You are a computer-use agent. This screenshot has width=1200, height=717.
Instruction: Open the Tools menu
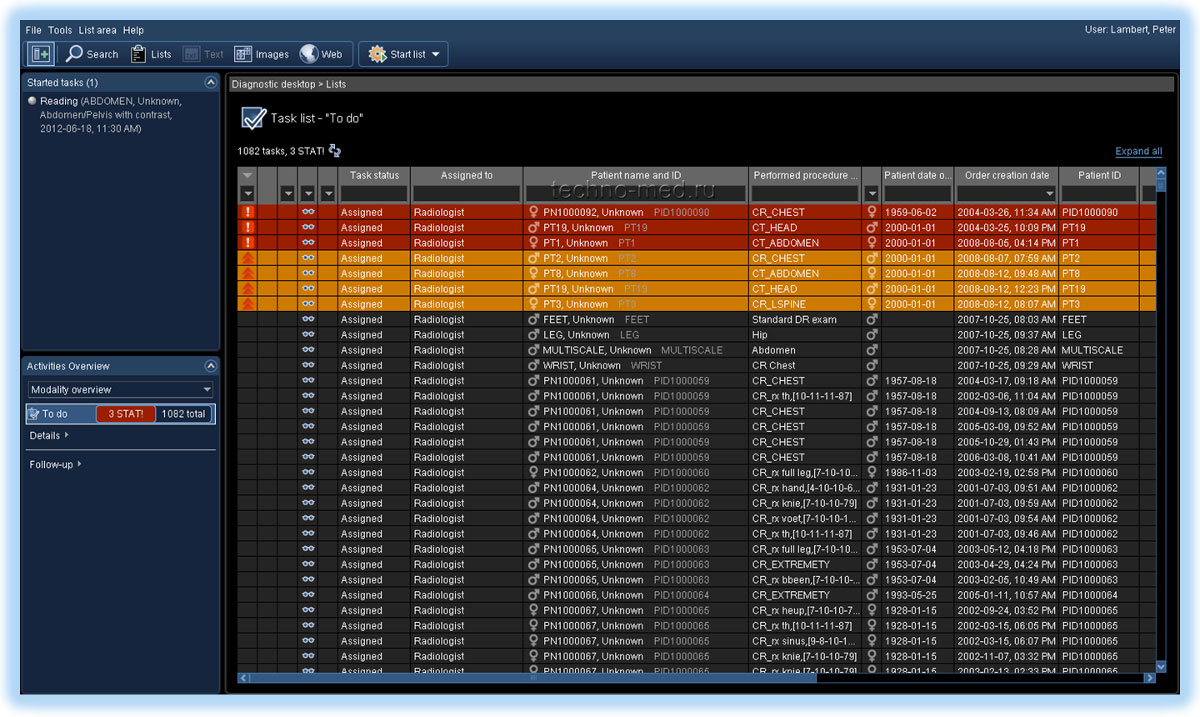pos(60,30)
